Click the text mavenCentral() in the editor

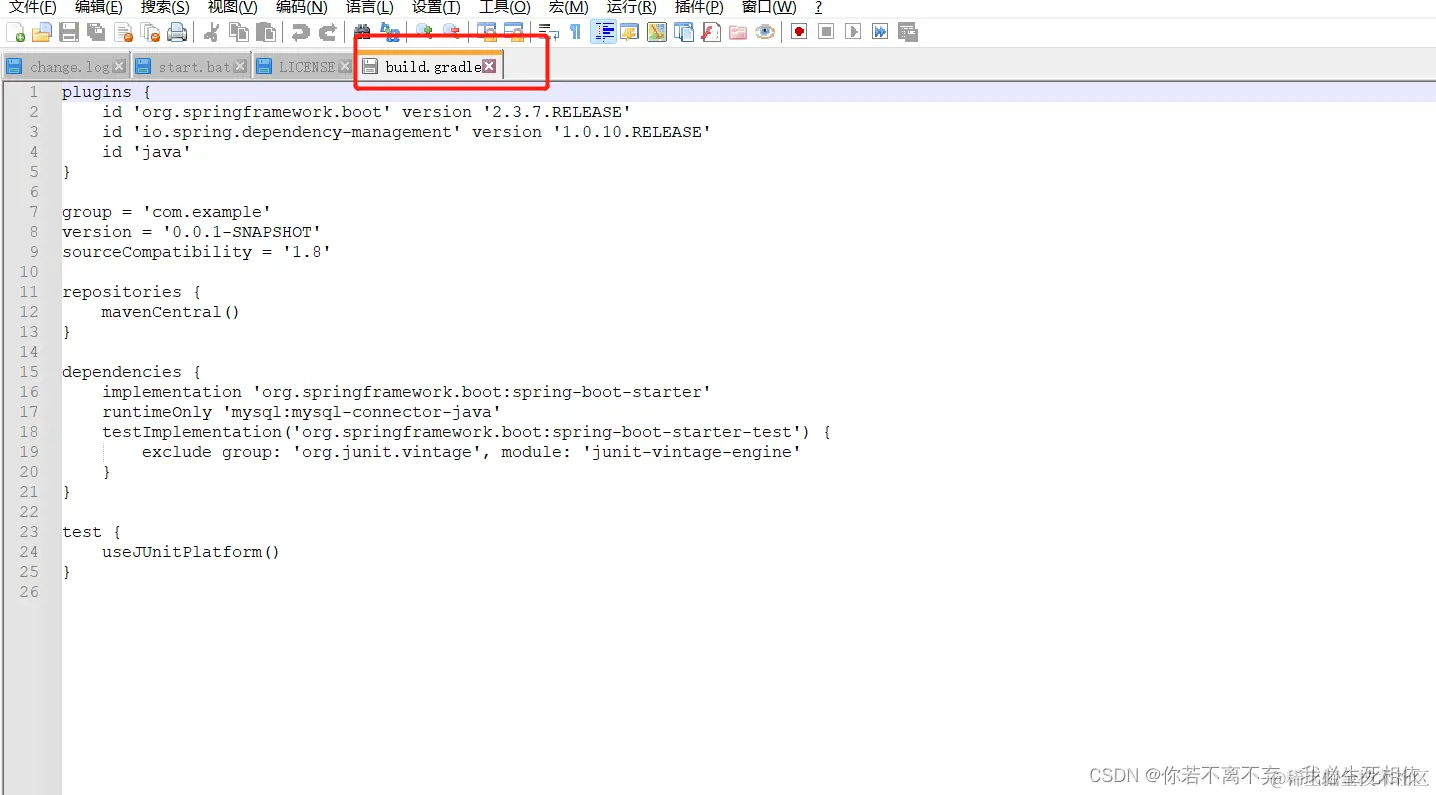point(171,312)
